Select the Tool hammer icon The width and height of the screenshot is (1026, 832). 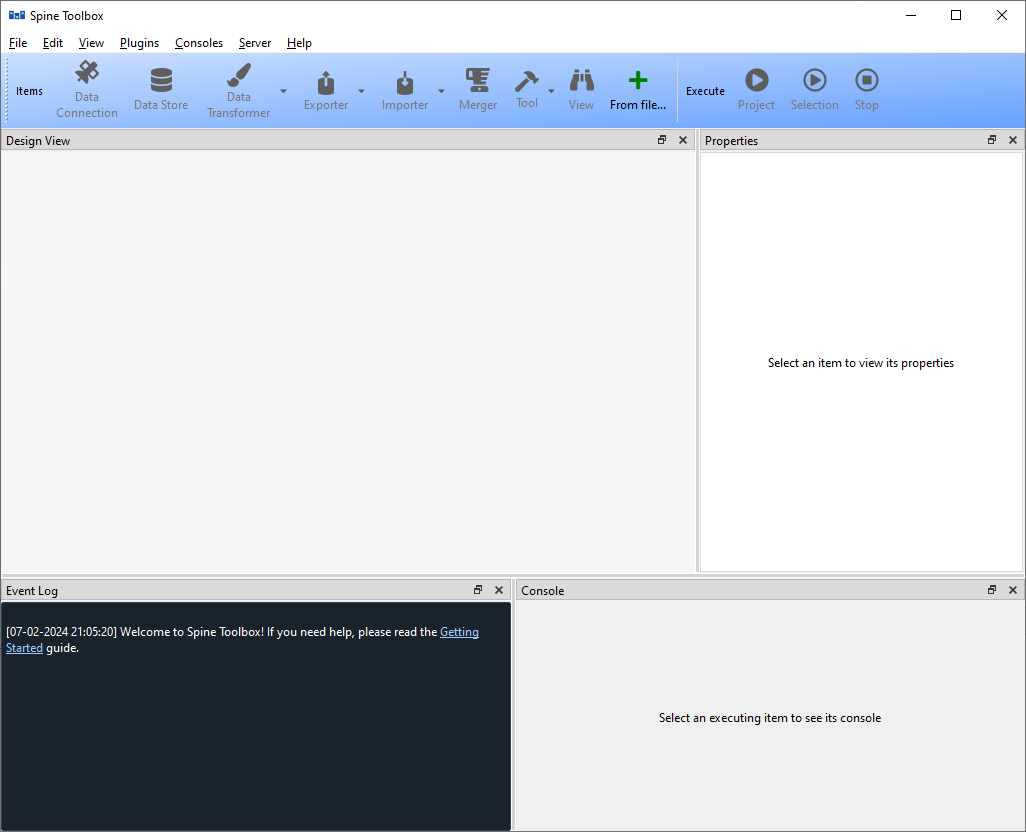pos(527,80)
